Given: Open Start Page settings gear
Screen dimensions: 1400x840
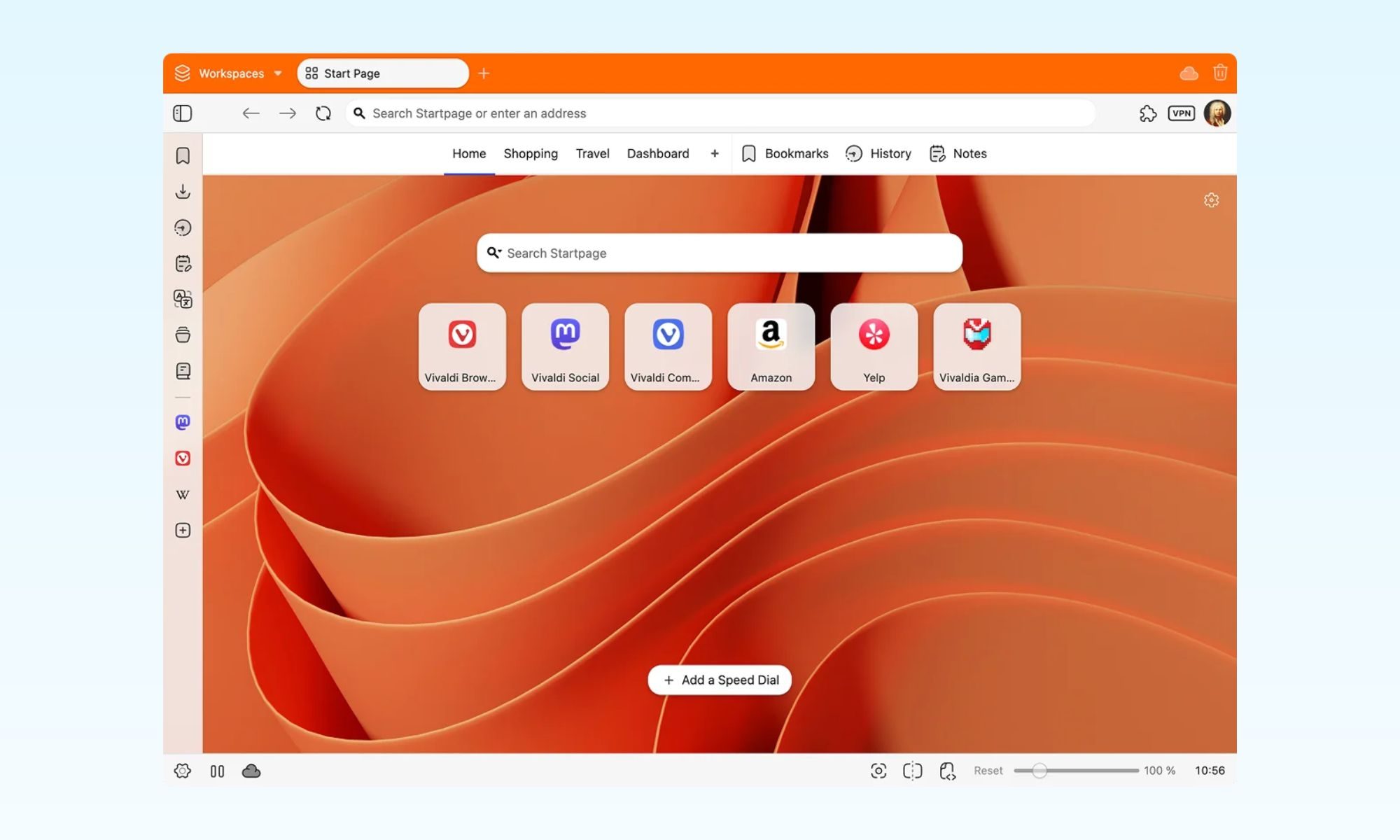Looking at the screenshot, I should click(1212, 200).
